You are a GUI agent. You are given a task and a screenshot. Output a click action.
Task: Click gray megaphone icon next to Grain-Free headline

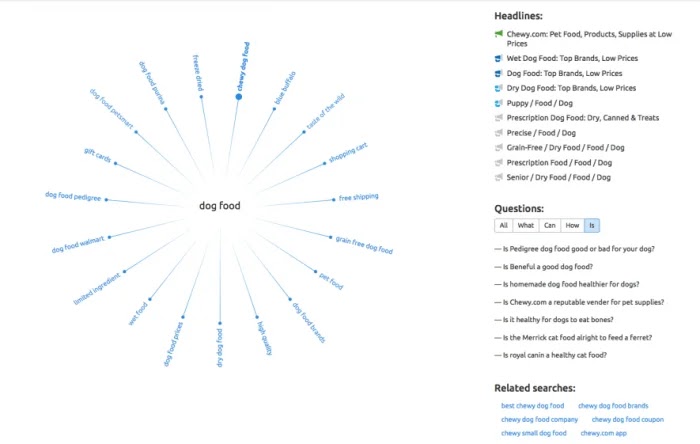[x=499, y=148]
